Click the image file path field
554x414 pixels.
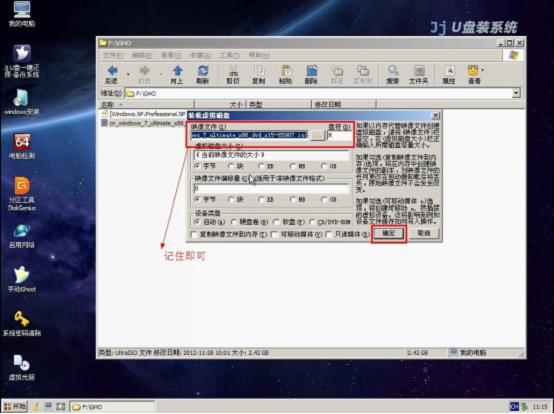[250, 135]
